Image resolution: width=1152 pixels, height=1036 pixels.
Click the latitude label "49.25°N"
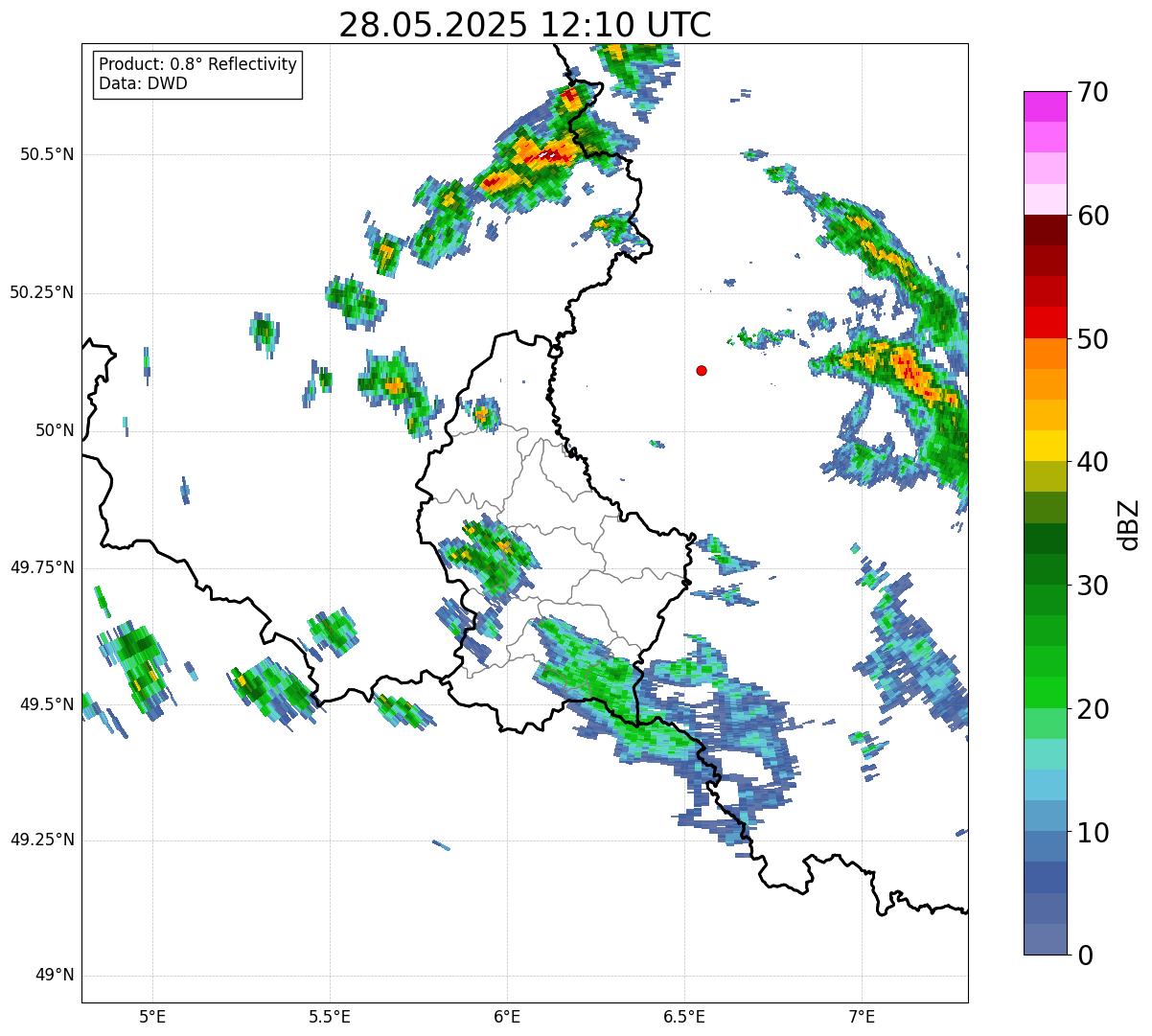point(42,840)
